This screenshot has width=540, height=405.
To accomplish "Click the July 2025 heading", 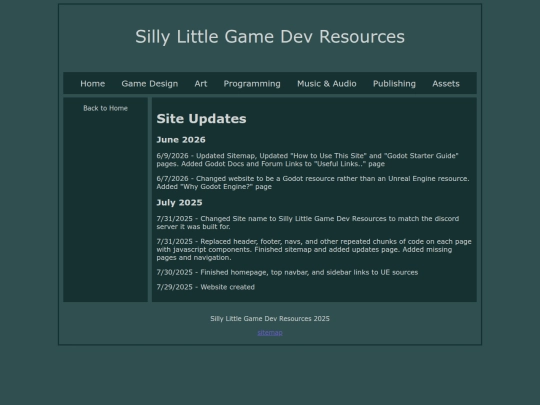I will (x=179, y=202).
